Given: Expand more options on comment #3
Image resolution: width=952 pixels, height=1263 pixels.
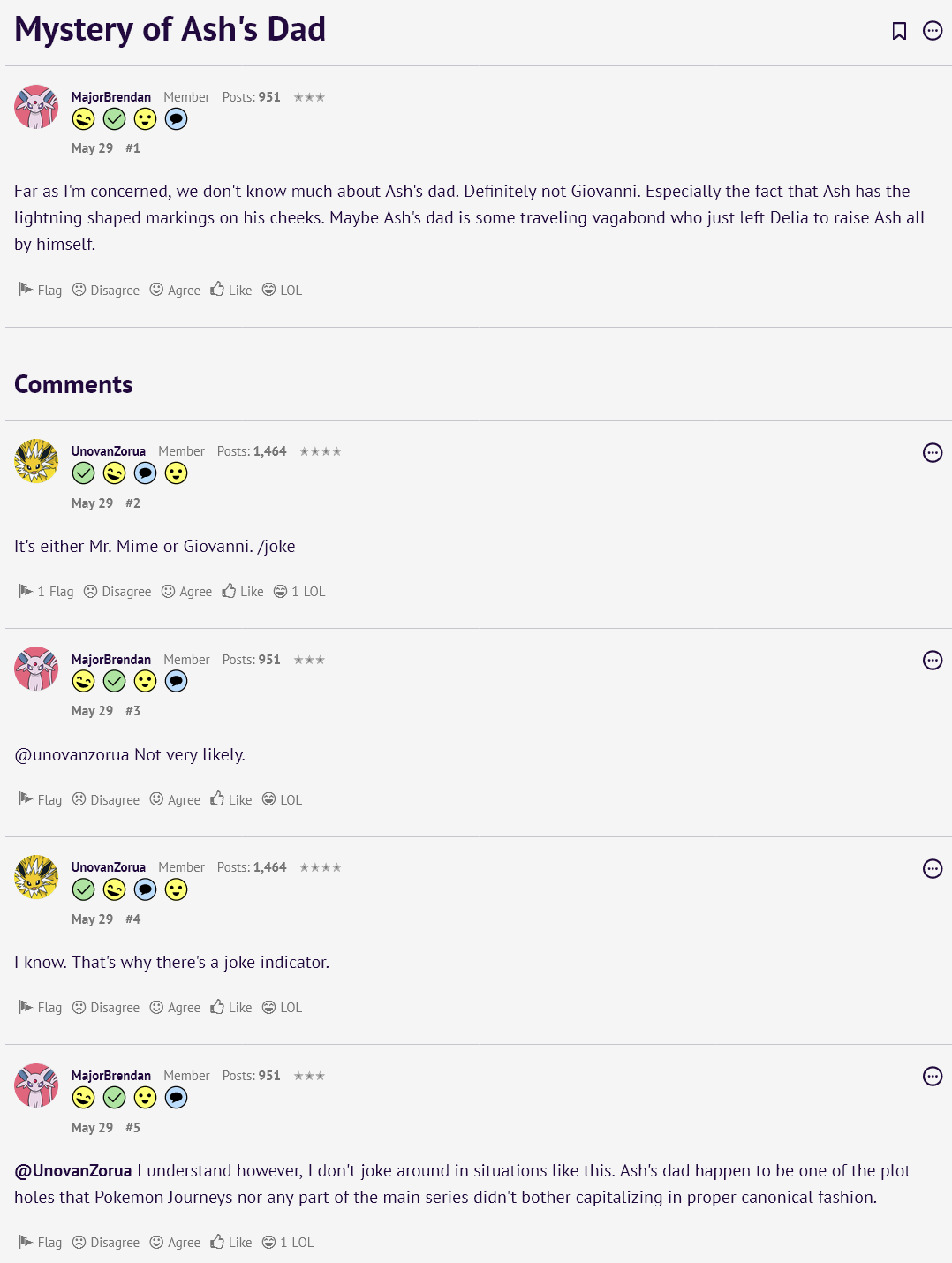Looking at the screenshot, I should tap(933, 661).
